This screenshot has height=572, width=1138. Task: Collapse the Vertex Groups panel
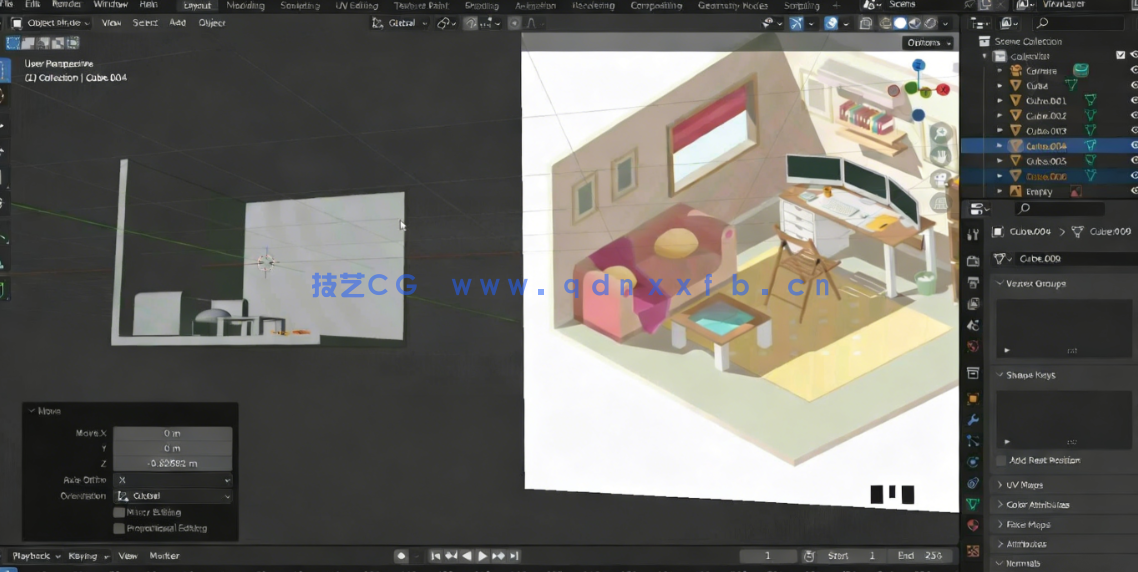1031,284
